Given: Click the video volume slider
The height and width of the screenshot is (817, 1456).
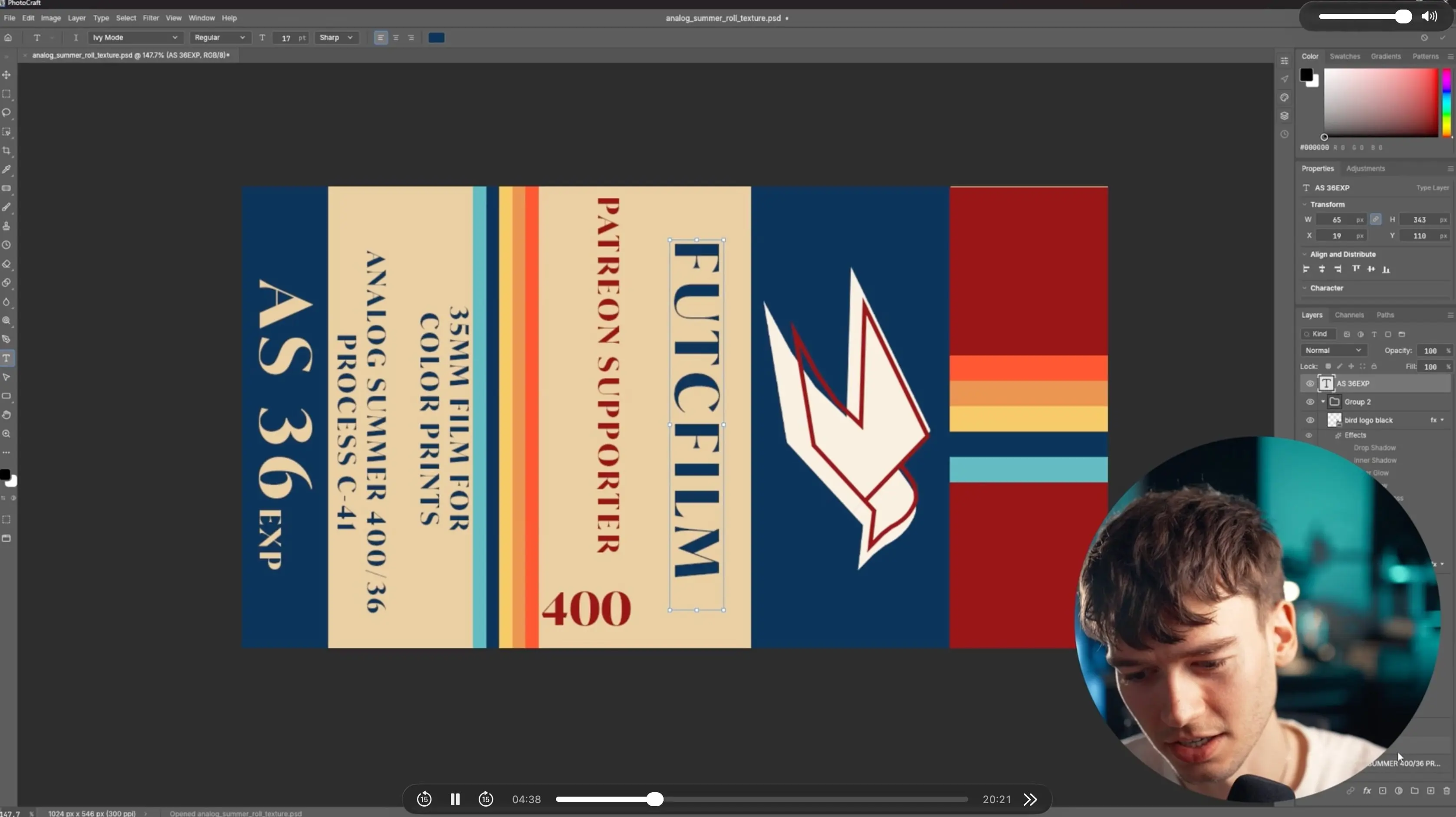Looking at the screenshot, I should pyautogui.click(x=1366, y=16).
